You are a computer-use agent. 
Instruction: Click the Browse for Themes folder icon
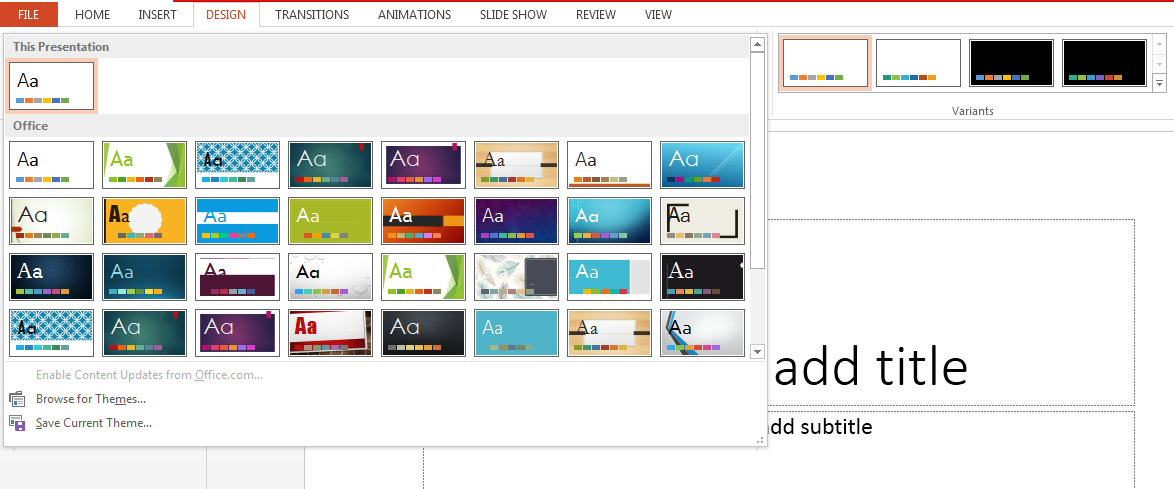tap(17, 399)
